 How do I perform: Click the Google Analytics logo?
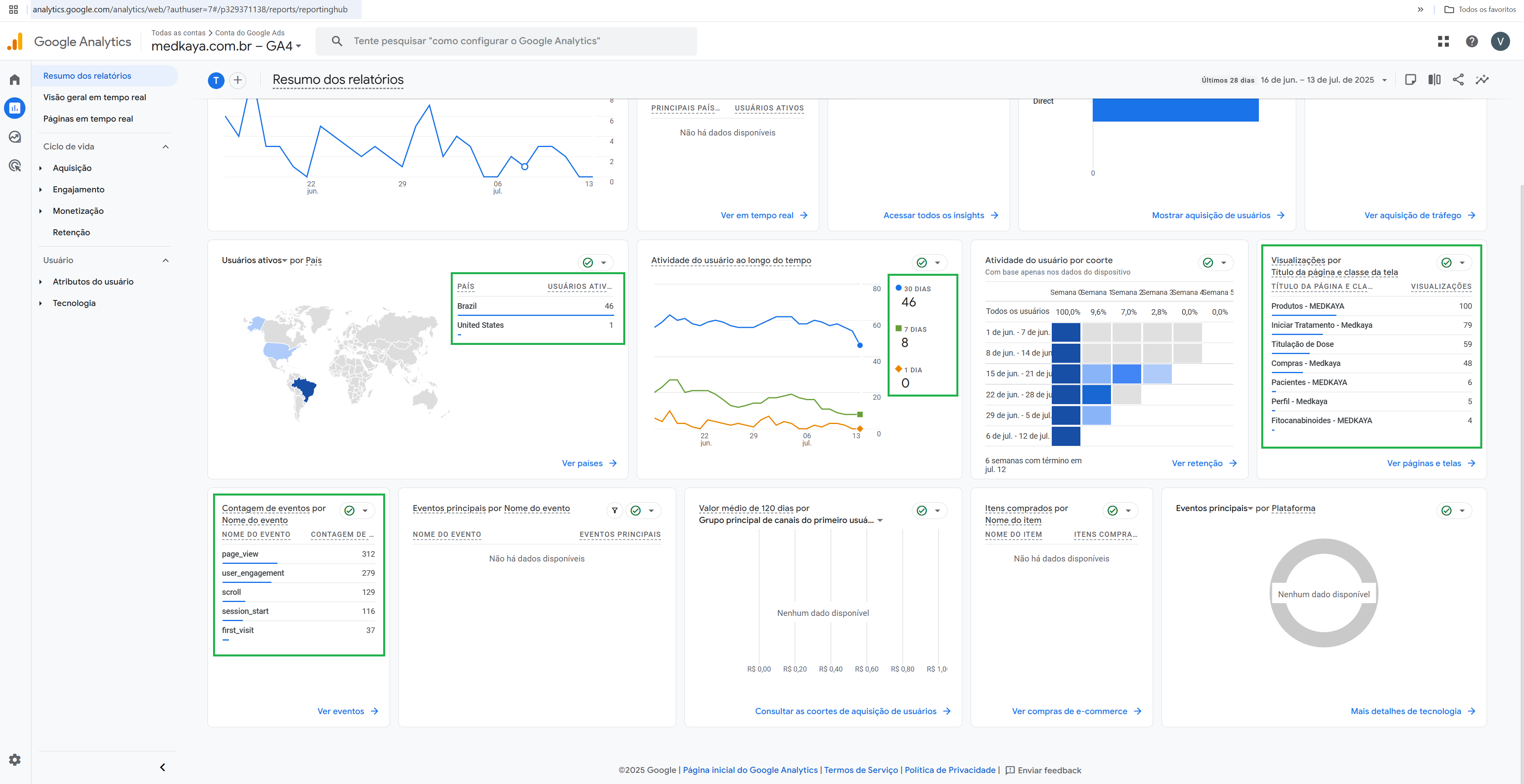coord(15,41)
